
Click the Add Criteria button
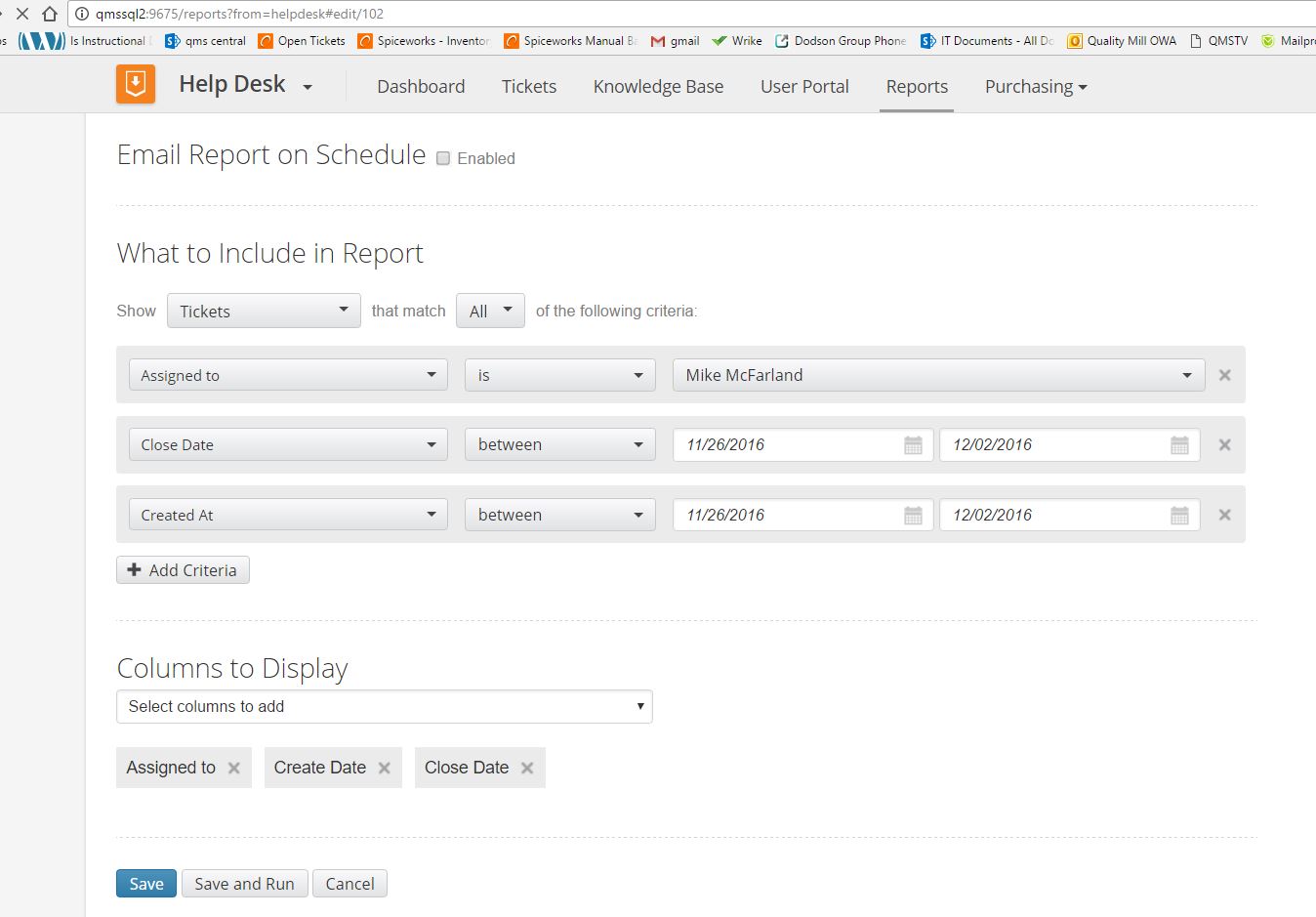click(183, 569)
